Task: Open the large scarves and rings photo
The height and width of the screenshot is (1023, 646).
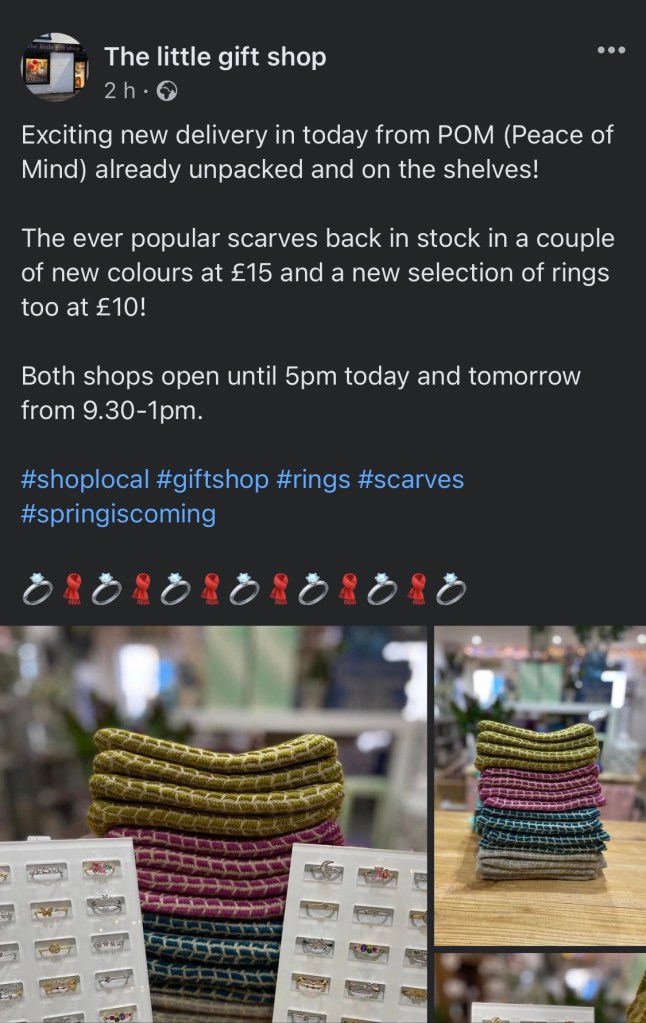Action: click(x=213, y=824)
